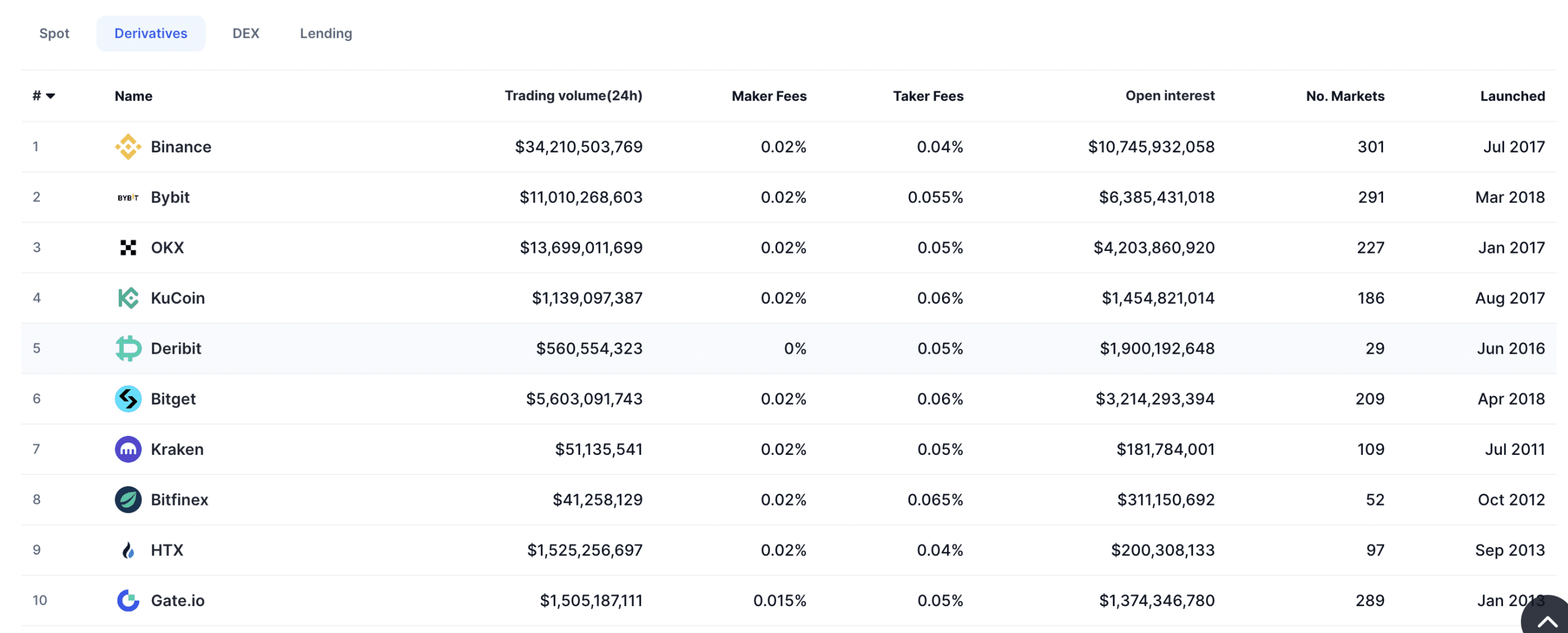Click the Bybit logo icon
1568x633 pixels.
(128, 198)
